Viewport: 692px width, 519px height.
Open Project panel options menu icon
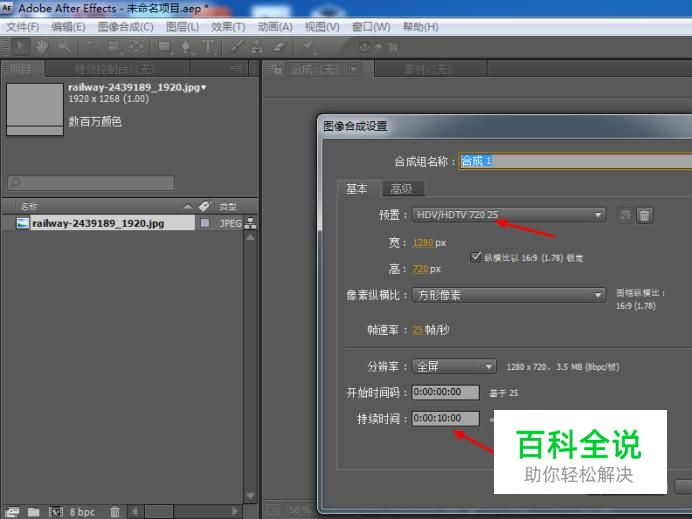pos(237,68)
